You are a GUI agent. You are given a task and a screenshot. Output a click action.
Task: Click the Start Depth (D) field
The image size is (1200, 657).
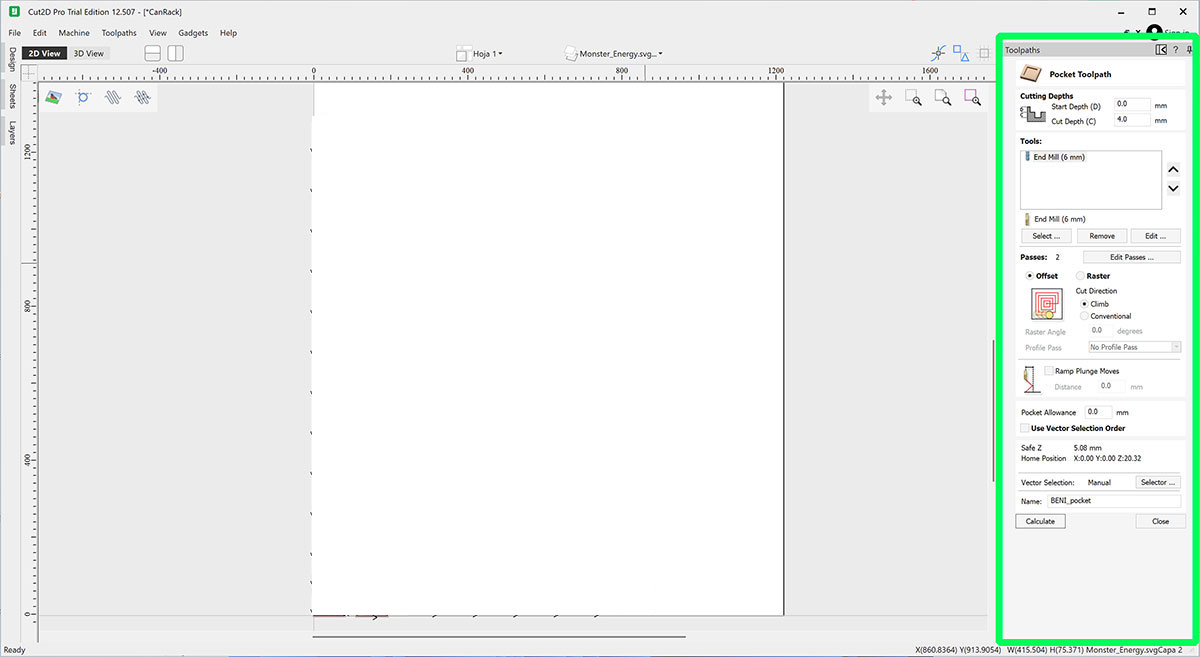click(1132, 104)
